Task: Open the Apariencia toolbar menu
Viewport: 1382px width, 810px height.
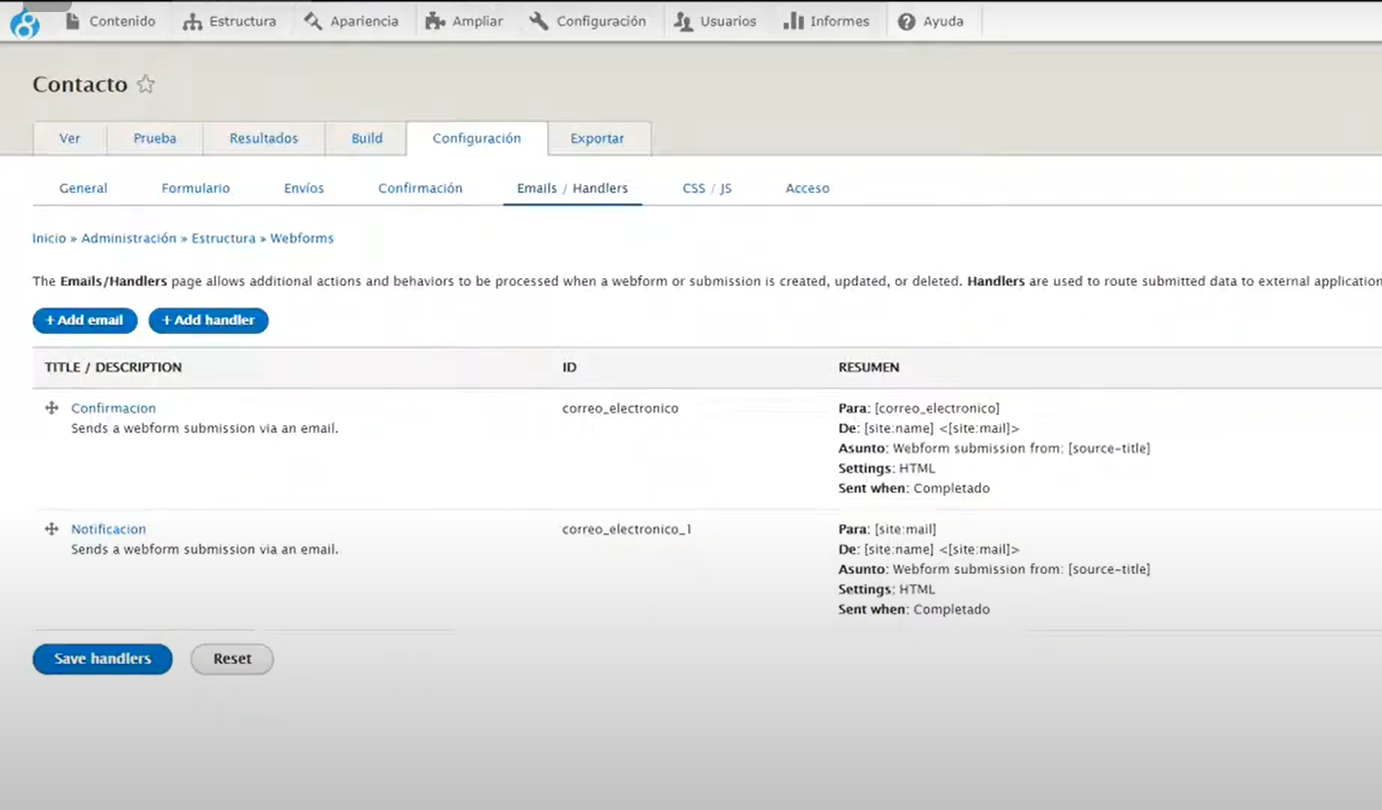Action: pyautogui.click(x=351, y=21)
